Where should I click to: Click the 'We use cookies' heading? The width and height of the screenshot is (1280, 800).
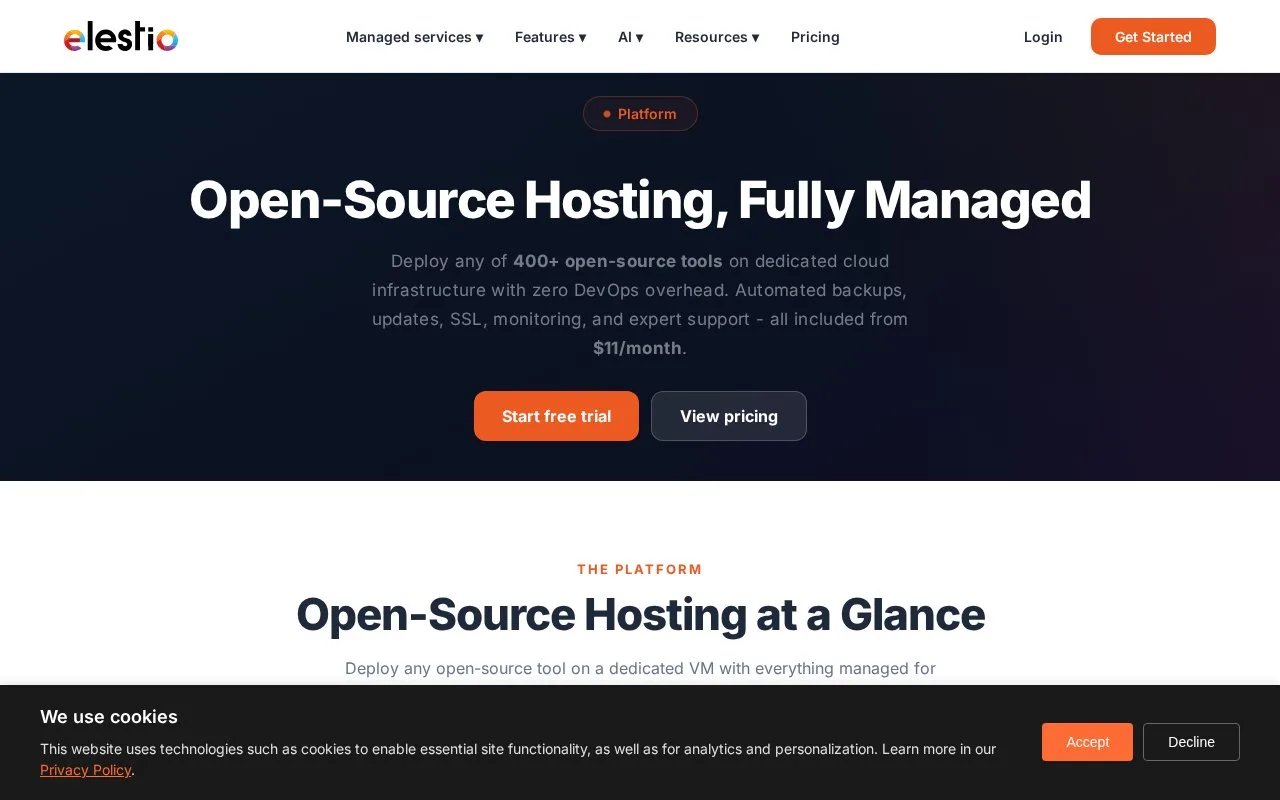click(x=109, y=717)
